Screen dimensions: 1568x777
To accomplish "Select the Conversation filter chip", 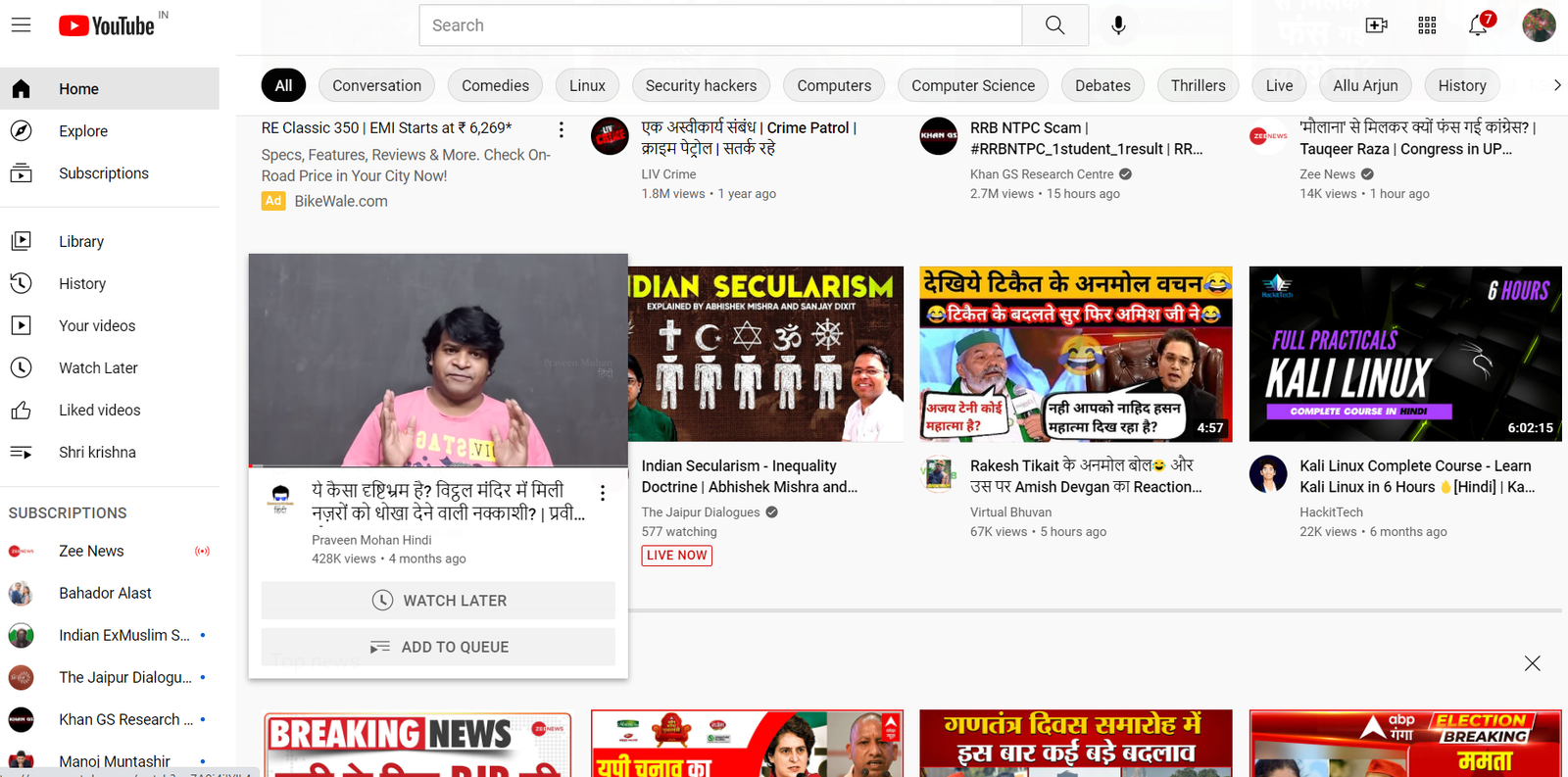I will 376,85.
